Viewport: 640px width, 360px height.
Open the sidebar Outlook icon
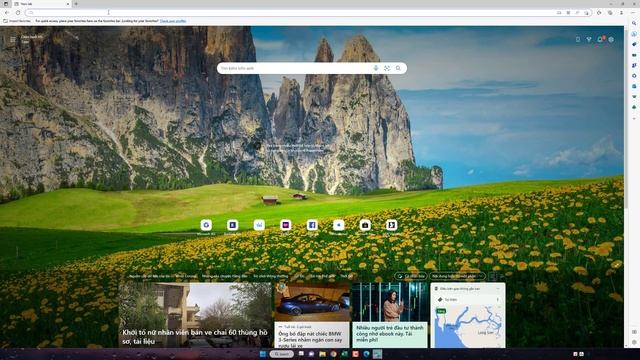click(634, 86)
